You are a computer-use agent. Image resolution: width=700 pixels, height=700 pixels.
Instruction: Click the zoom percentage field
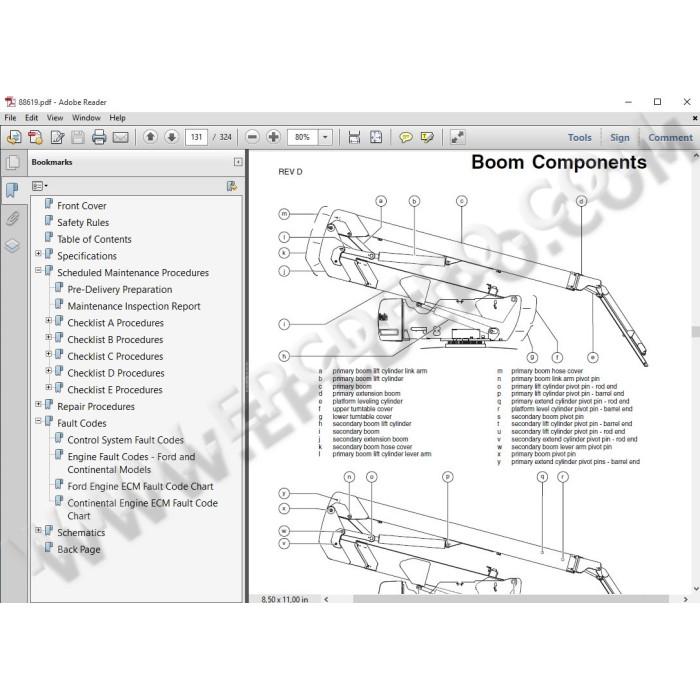point(303,137)
